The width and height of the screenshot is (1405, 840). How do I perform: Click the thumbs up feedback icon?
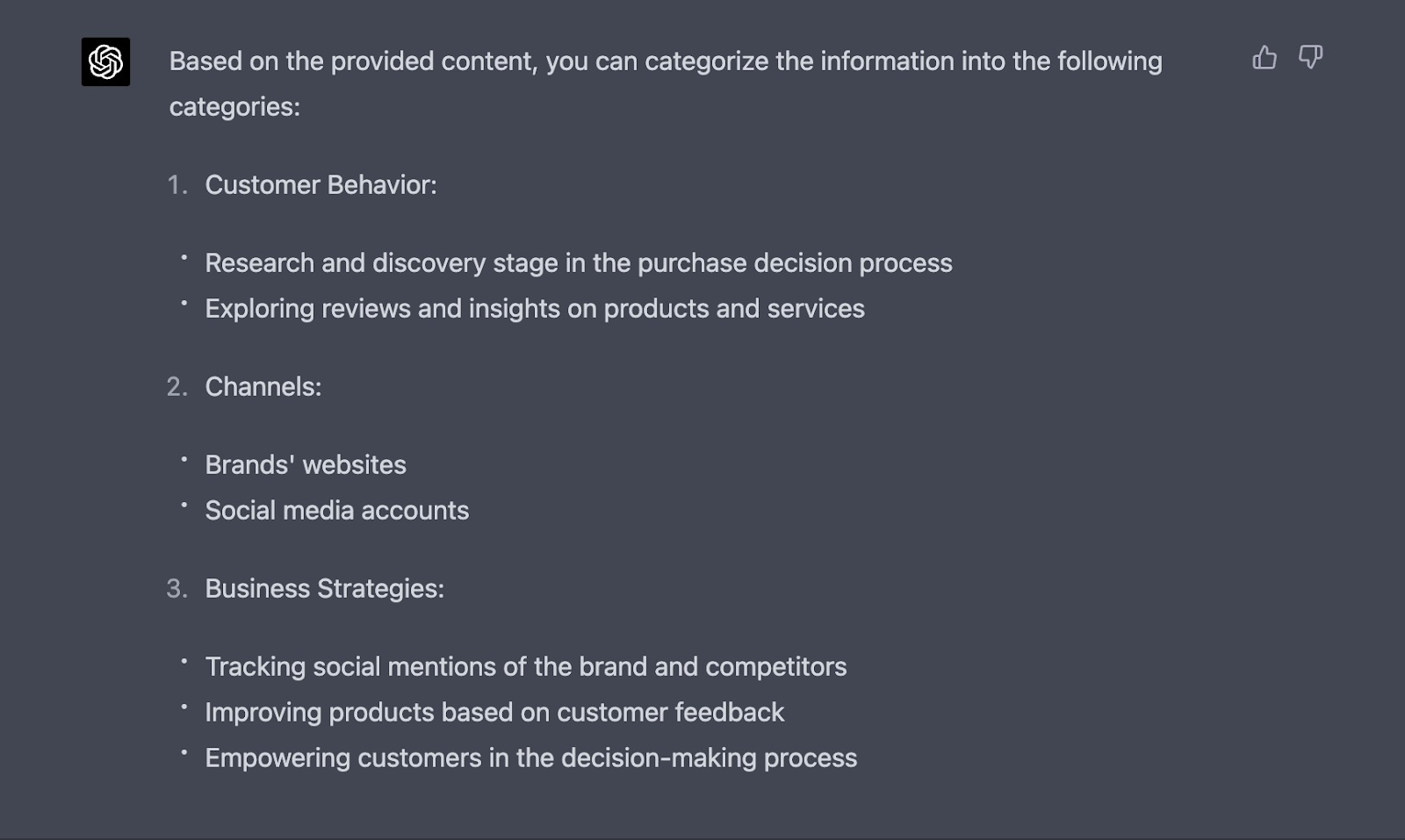click(1264, 58)
